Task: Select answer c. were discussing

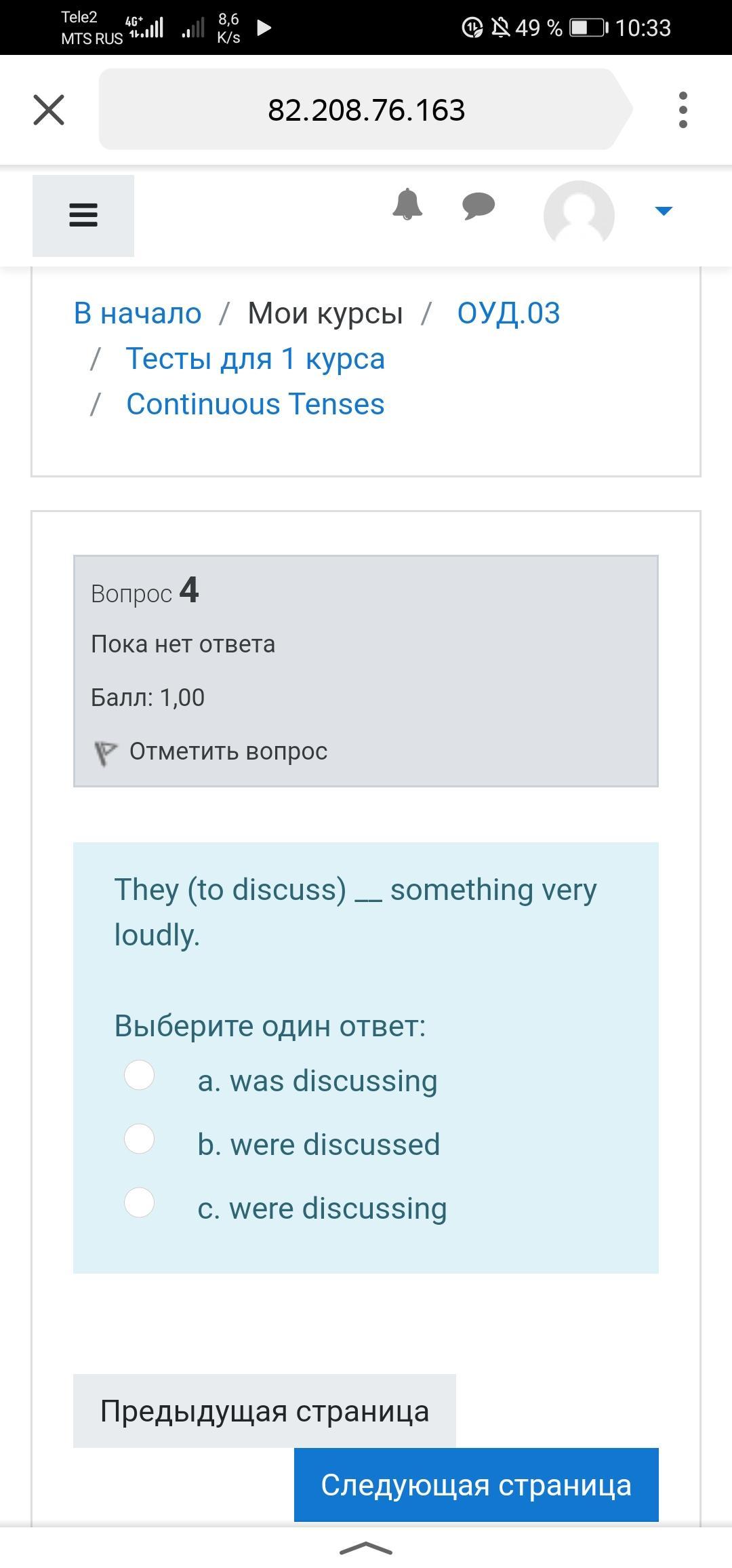Action: (x=140, y=1202)
